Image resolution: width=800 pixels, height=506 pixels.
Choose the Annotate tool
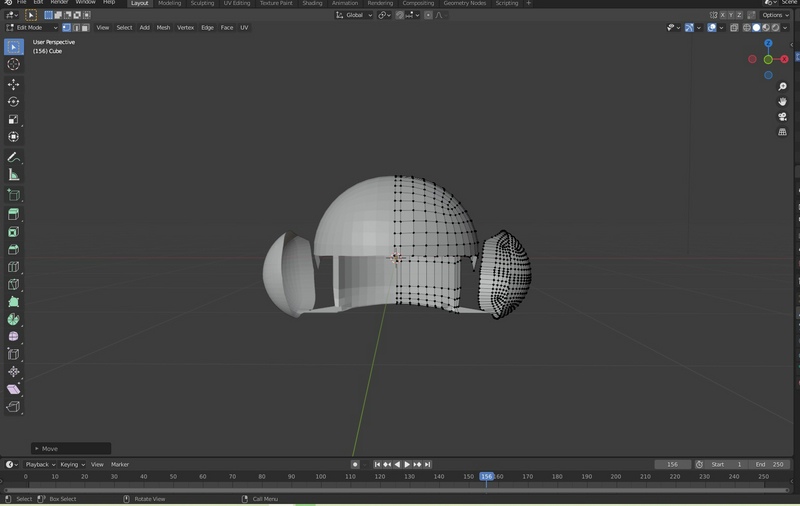tap(14, 157)
